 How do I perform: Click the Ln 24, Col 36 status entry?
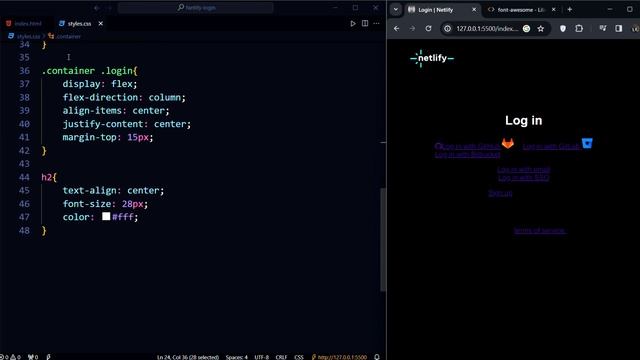188,357
